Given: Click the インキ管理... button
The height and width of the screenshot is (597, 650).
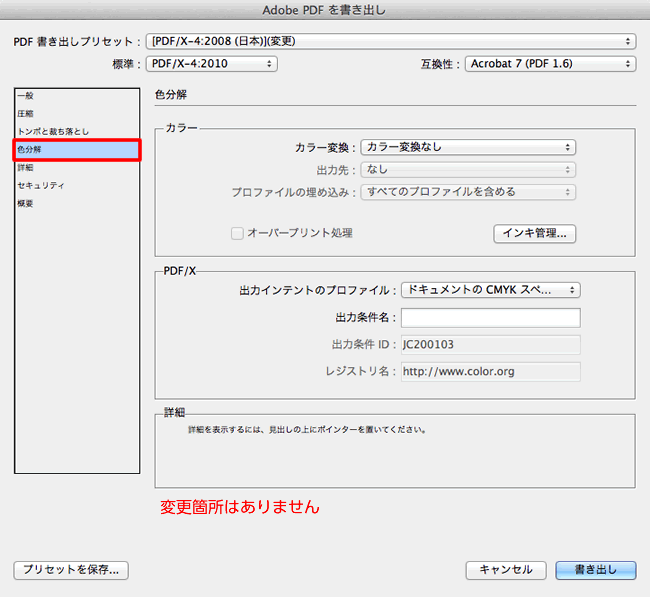Looking at the screenshot, I should (x=534, y=233).
